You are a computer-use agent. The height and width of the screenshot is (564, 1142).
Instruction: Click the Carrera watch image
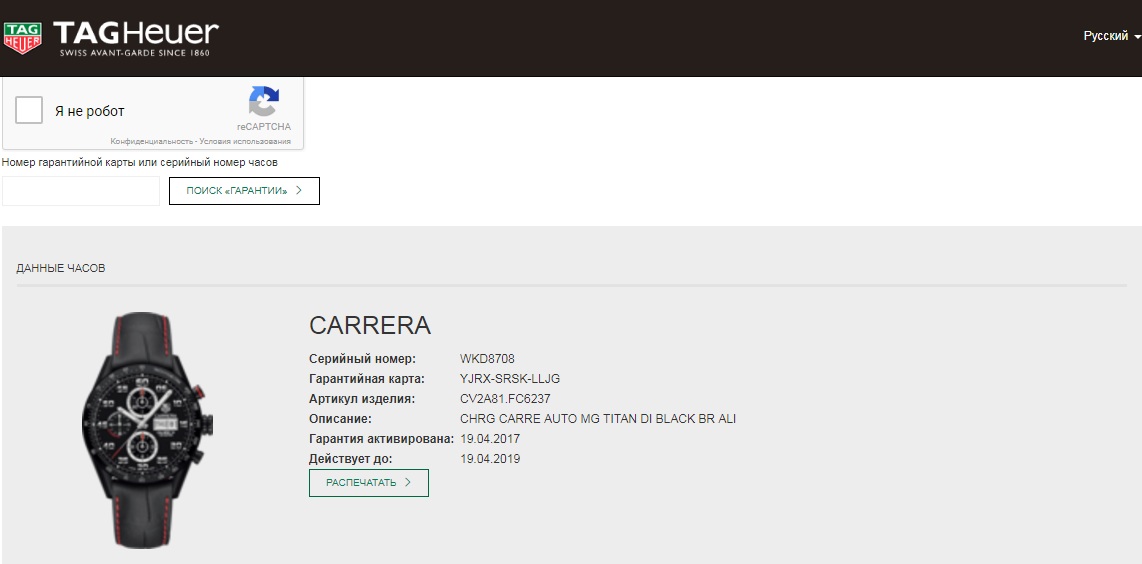click(x=151, y=429)
